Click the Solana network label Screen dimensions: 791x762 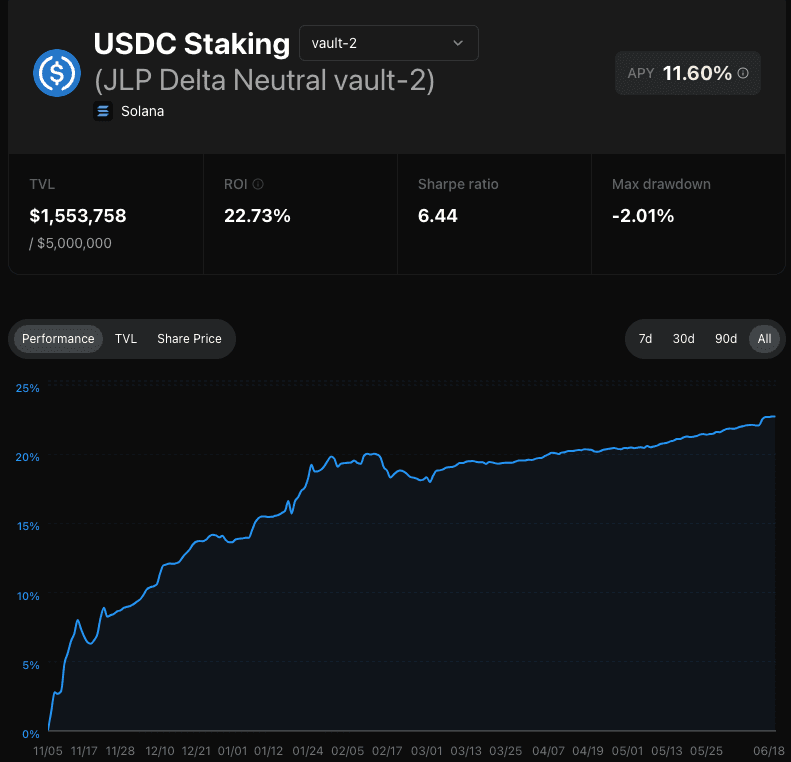142,111
